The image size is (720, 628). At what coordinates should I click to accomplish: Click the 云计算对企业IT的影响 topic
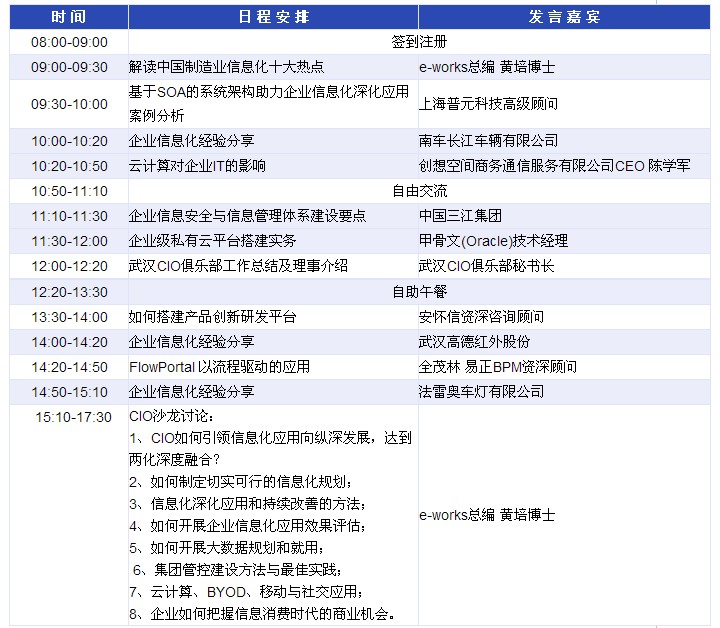pyautogui.click(x=198, y=166)
